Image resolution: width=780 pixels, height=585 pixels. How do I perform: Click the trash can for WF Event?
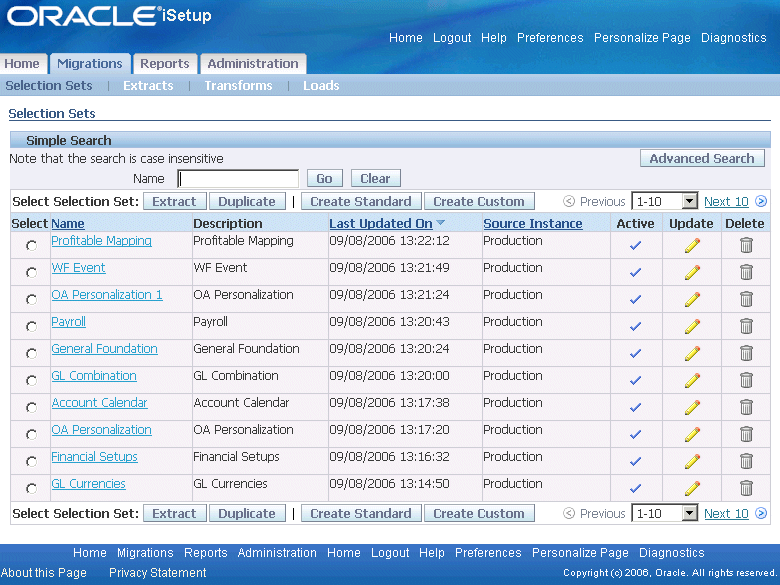pyautogui.click(x=746, y=272)
